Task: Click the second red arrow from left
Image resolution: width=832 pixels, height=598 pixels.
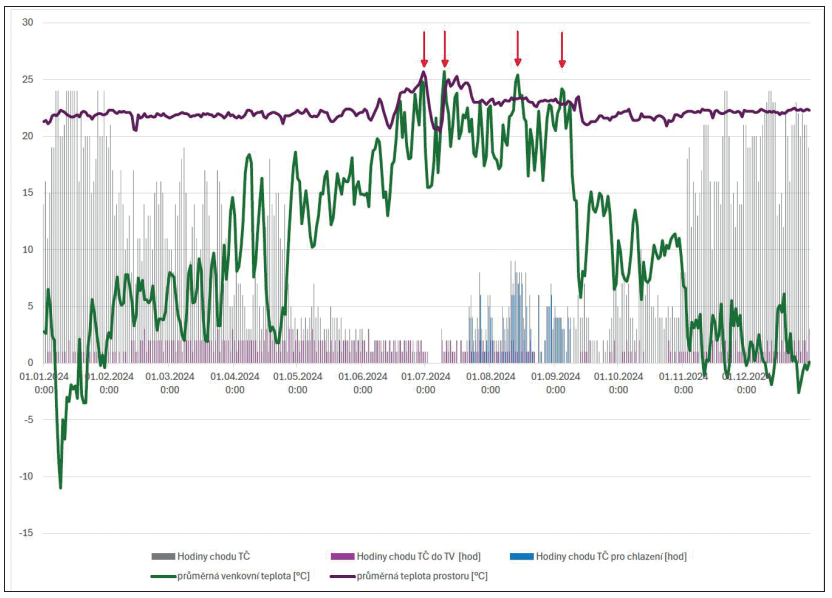Action: (x=445, y=48)
